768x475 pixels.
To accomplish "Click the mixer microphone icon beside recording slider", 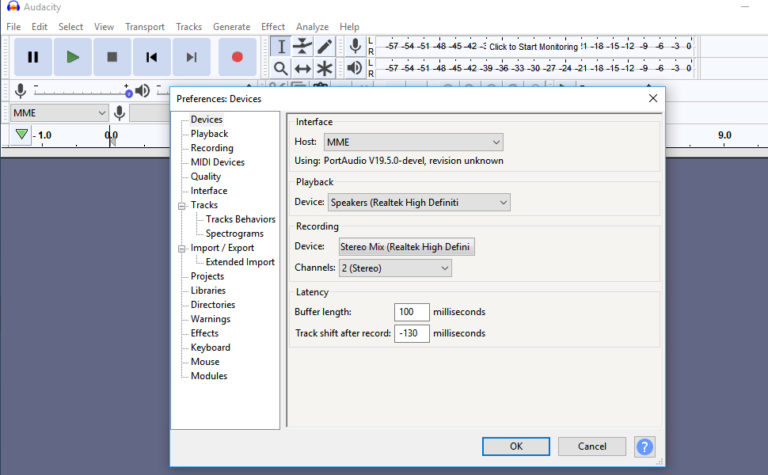I will click(x=20, y=91).
